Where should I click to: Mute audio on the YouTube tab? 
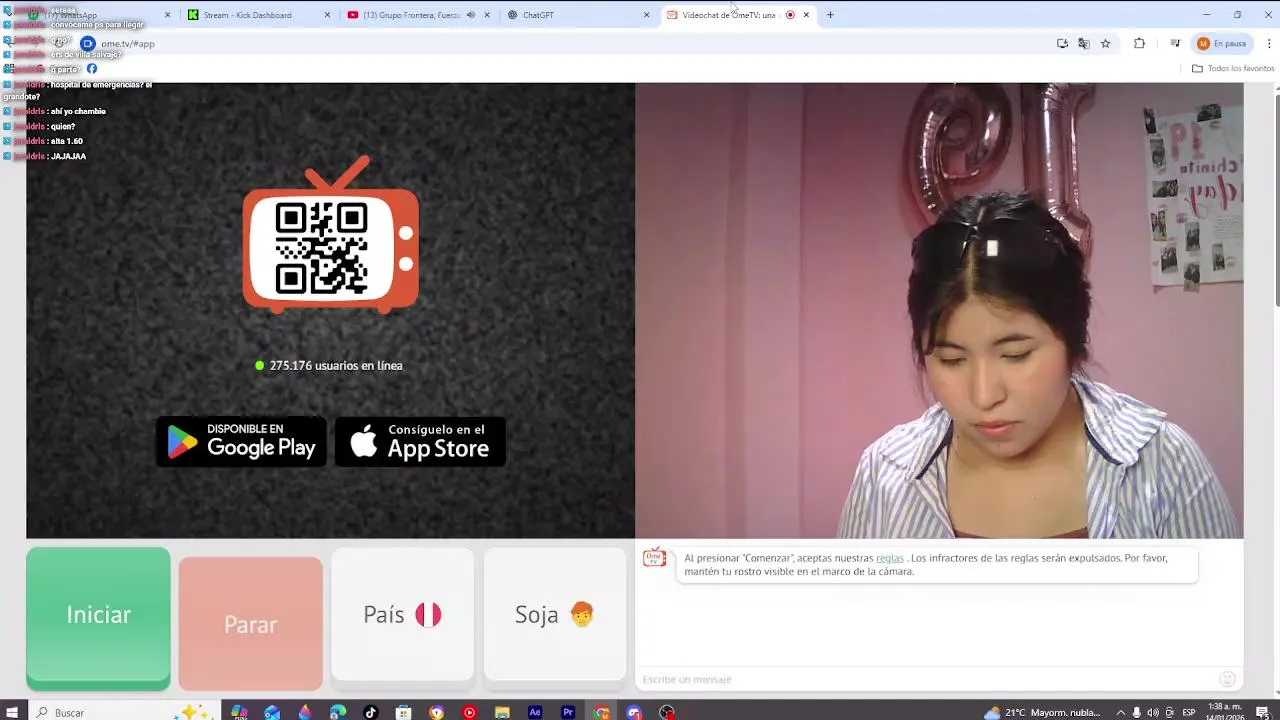pos(471,15)
